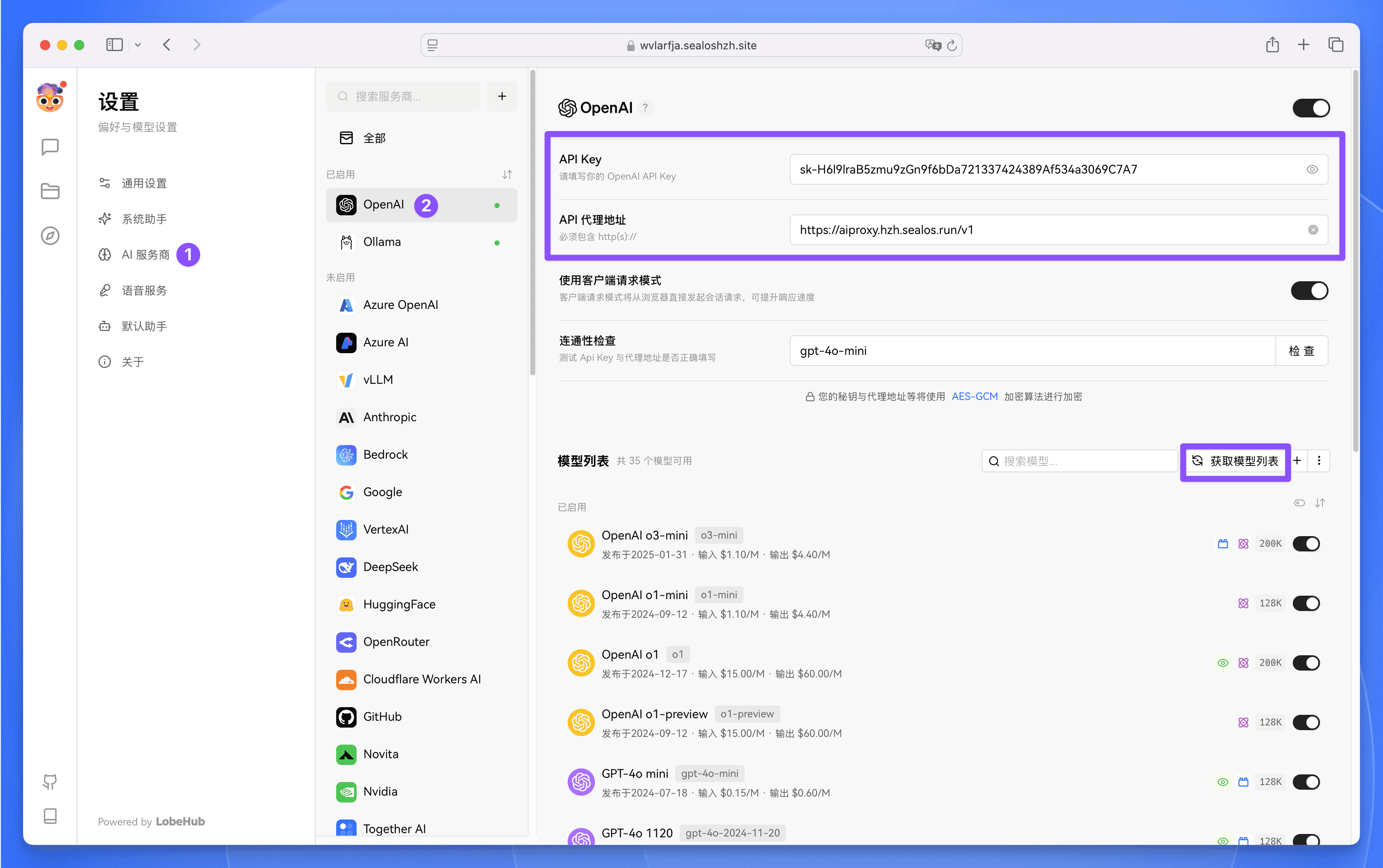Click the 获取模型列表 button
Viewport: 1383px width, 868px height.
tap(1235, 461)
